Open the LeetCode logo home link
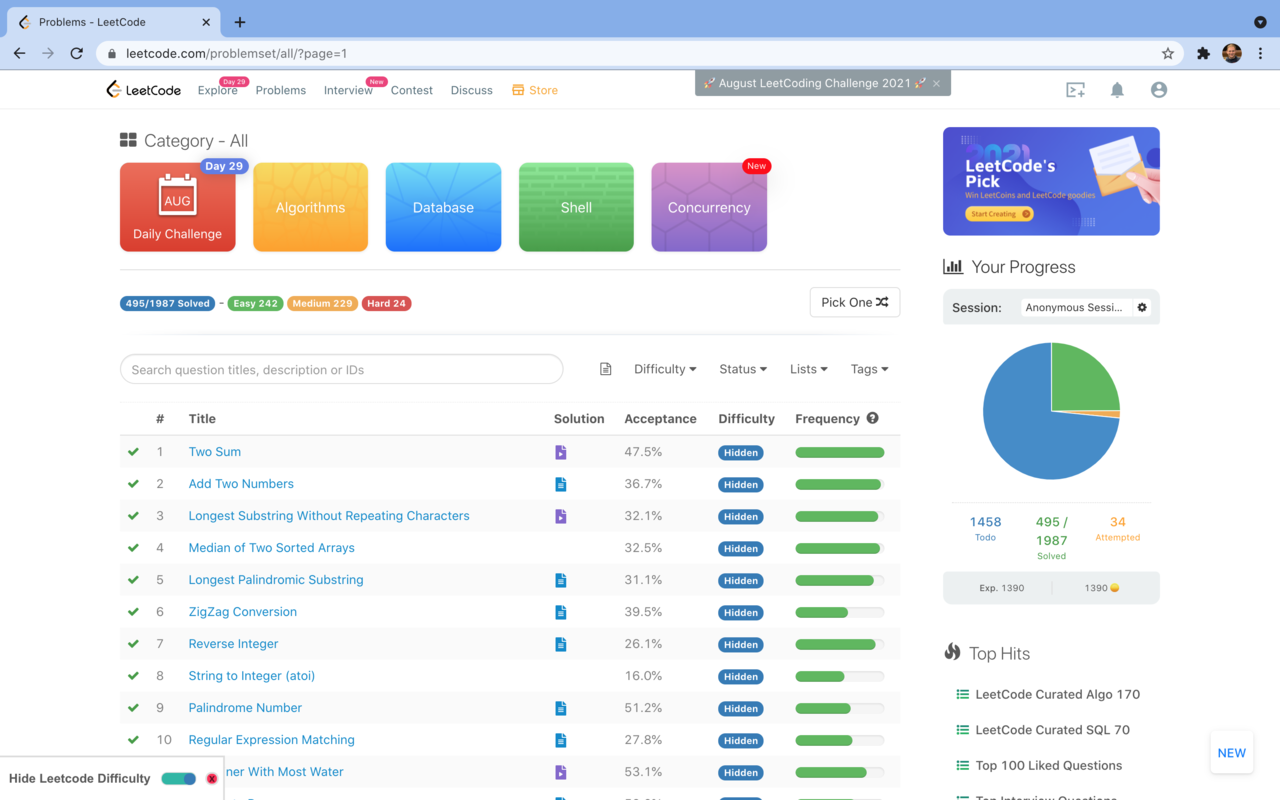1280x800 pixels. pos(143,90)
